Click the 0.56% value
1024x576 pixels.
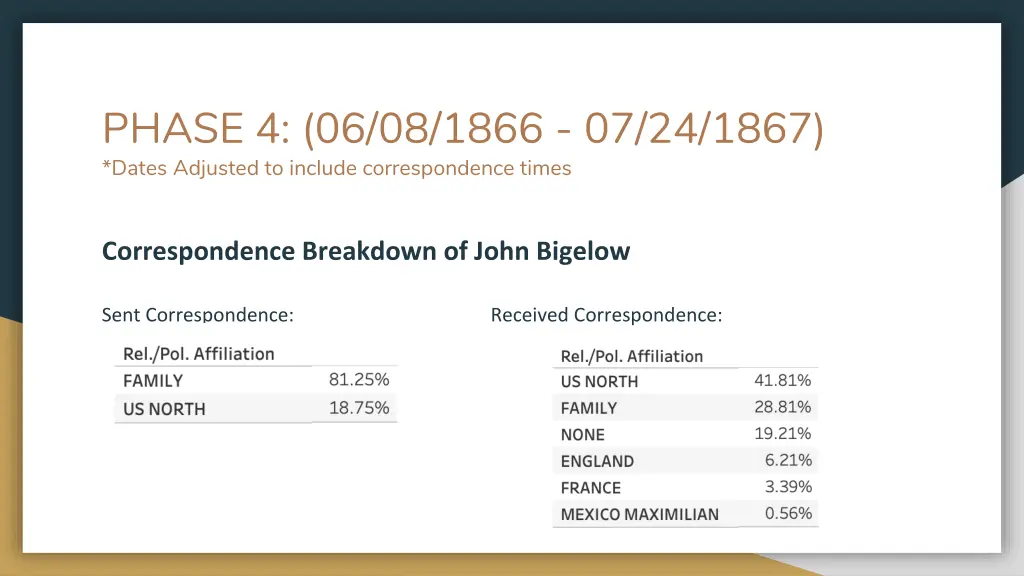click(788, 513)
